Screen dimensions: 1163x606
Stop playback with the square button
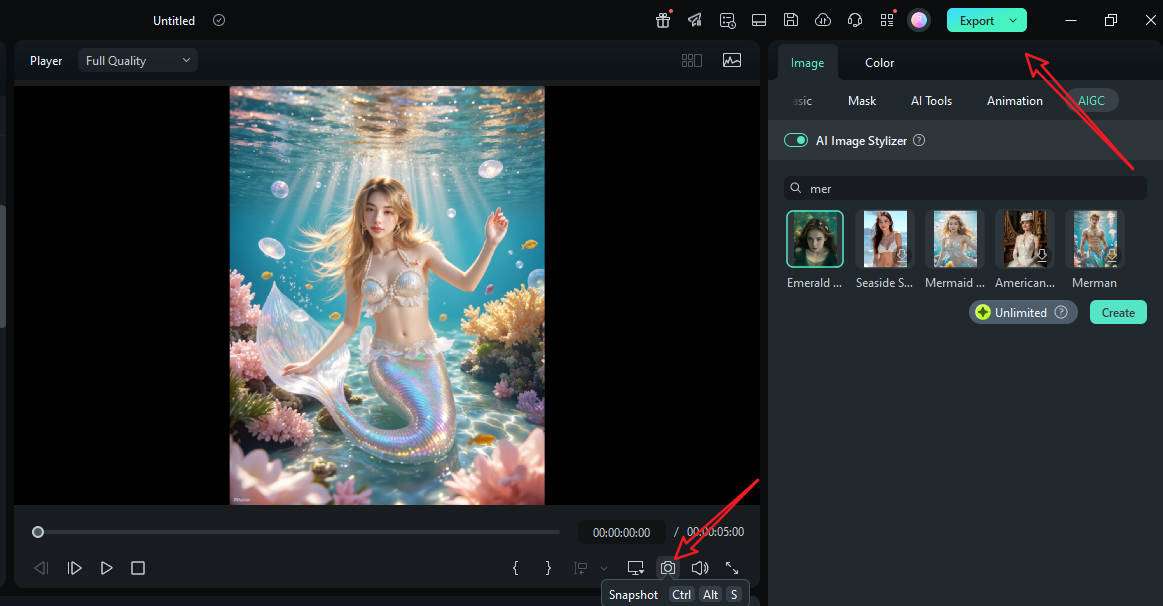pyautogui.click(x=138, y=568)
